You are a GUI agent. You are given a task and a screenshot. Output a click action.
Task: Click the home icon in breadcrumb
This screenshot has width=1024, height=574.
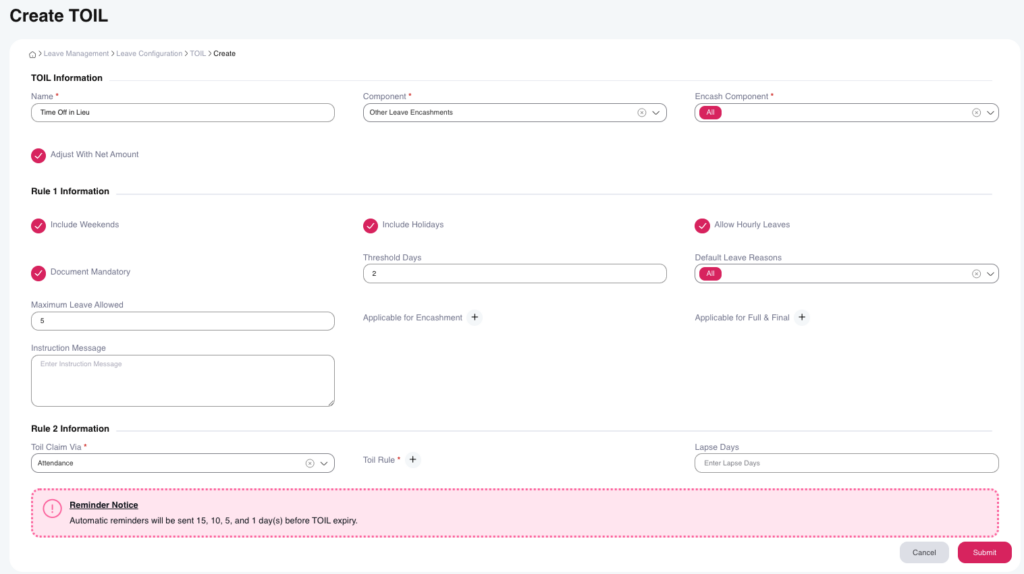(x=33, y=54)
